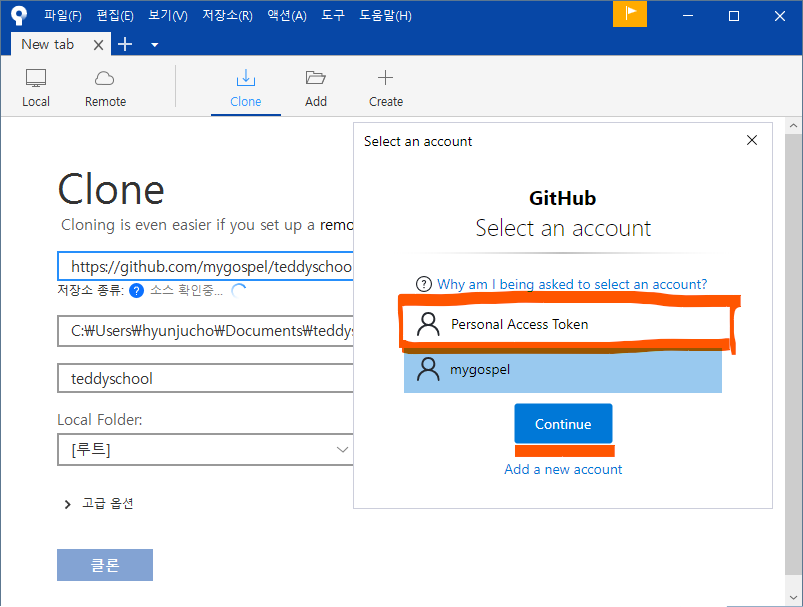Click the 클론 button

point(104,565)
